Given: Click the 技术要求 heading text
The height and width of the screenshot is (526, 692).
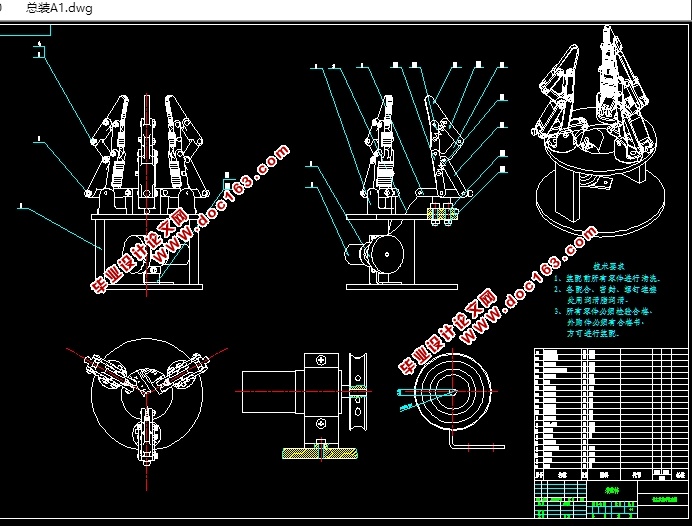Looking at the screenshot, I should tap(609, 267).
